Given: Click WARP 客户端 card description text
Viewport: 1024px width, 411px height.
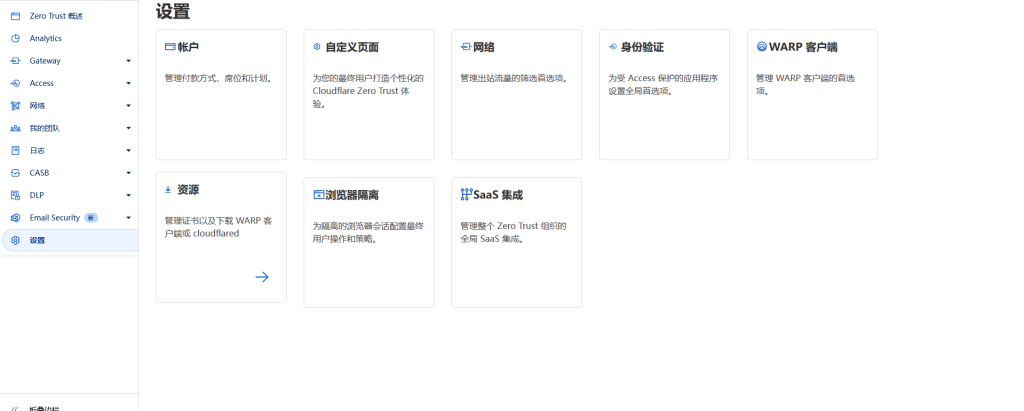Looking at the screenshot, I should 805,84.
